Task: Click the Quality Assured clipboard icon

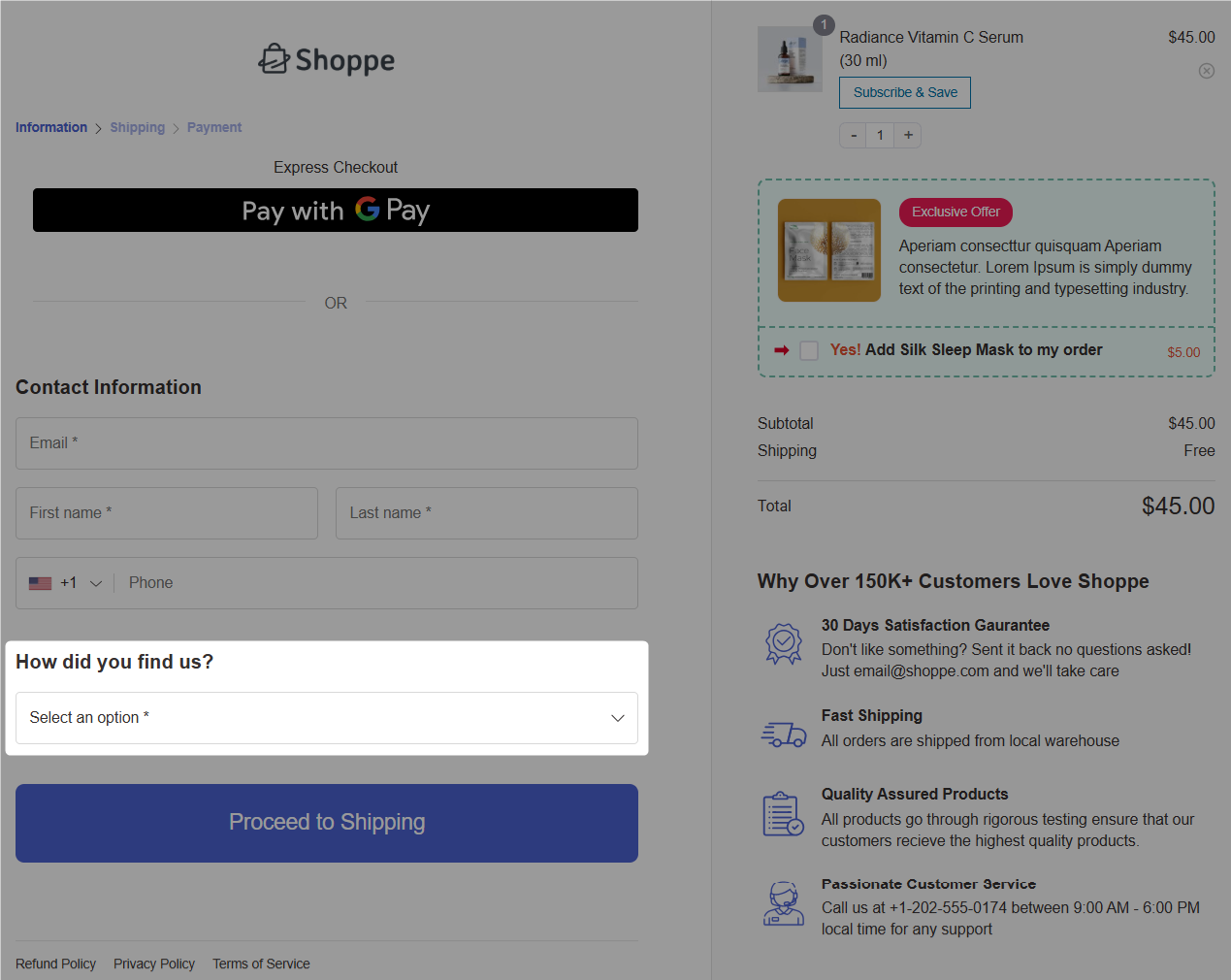Action: [783, 813]
